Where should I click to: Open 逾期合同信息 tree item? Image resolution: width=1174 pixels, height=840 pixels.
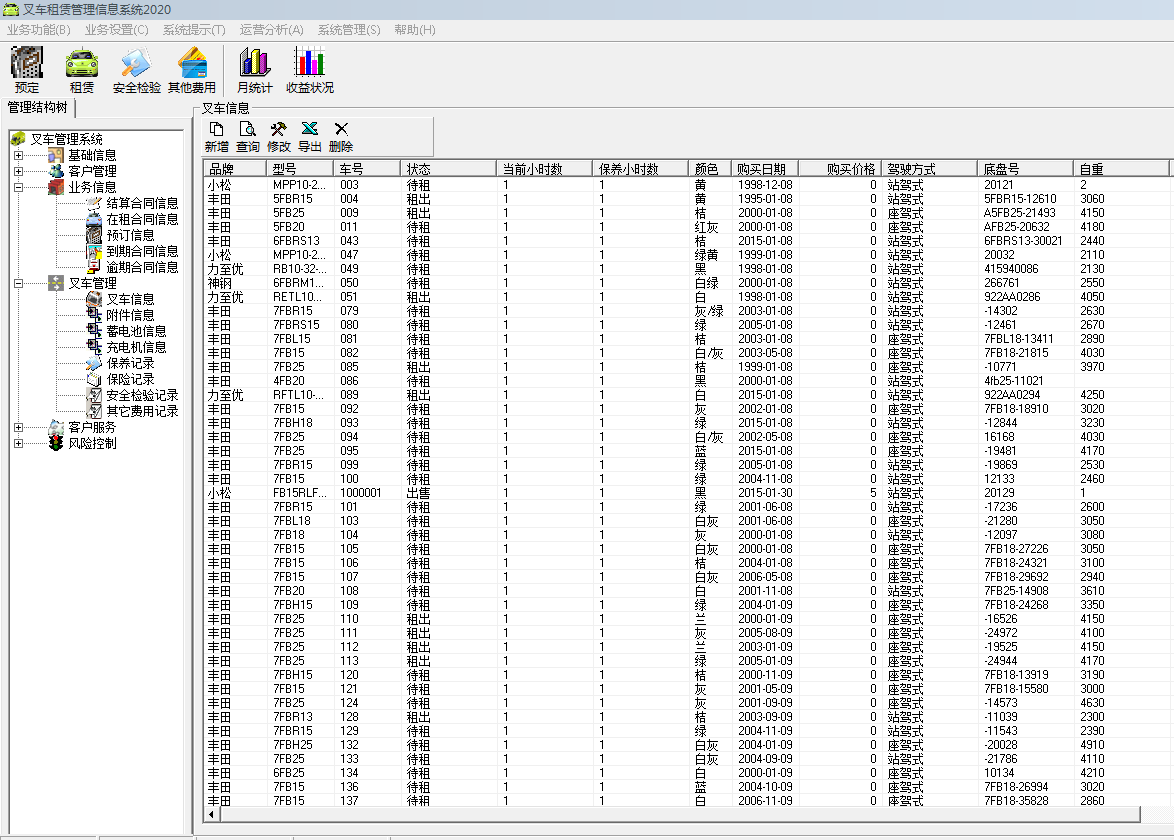(142, 267)
